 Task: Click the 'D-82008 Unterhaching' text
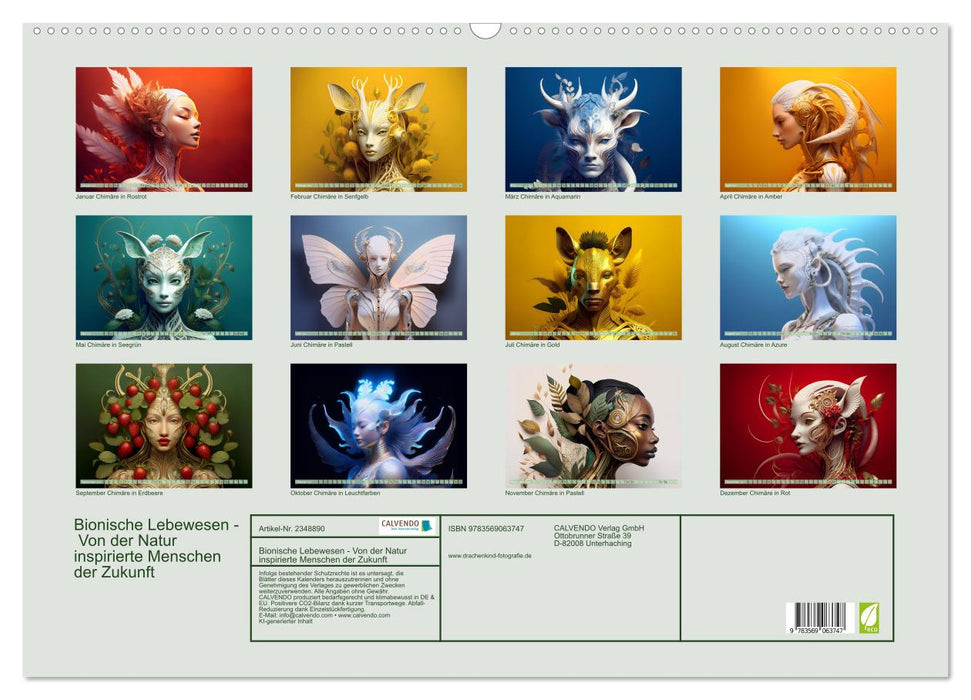click(593, 543)
